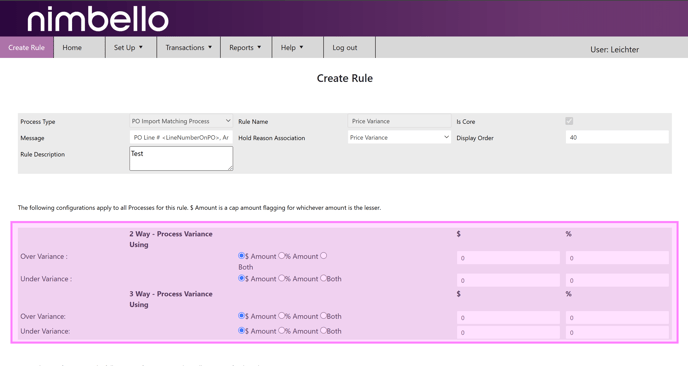
Task: Click 2 Way Over Variance $ field
Action: point(509,258)
